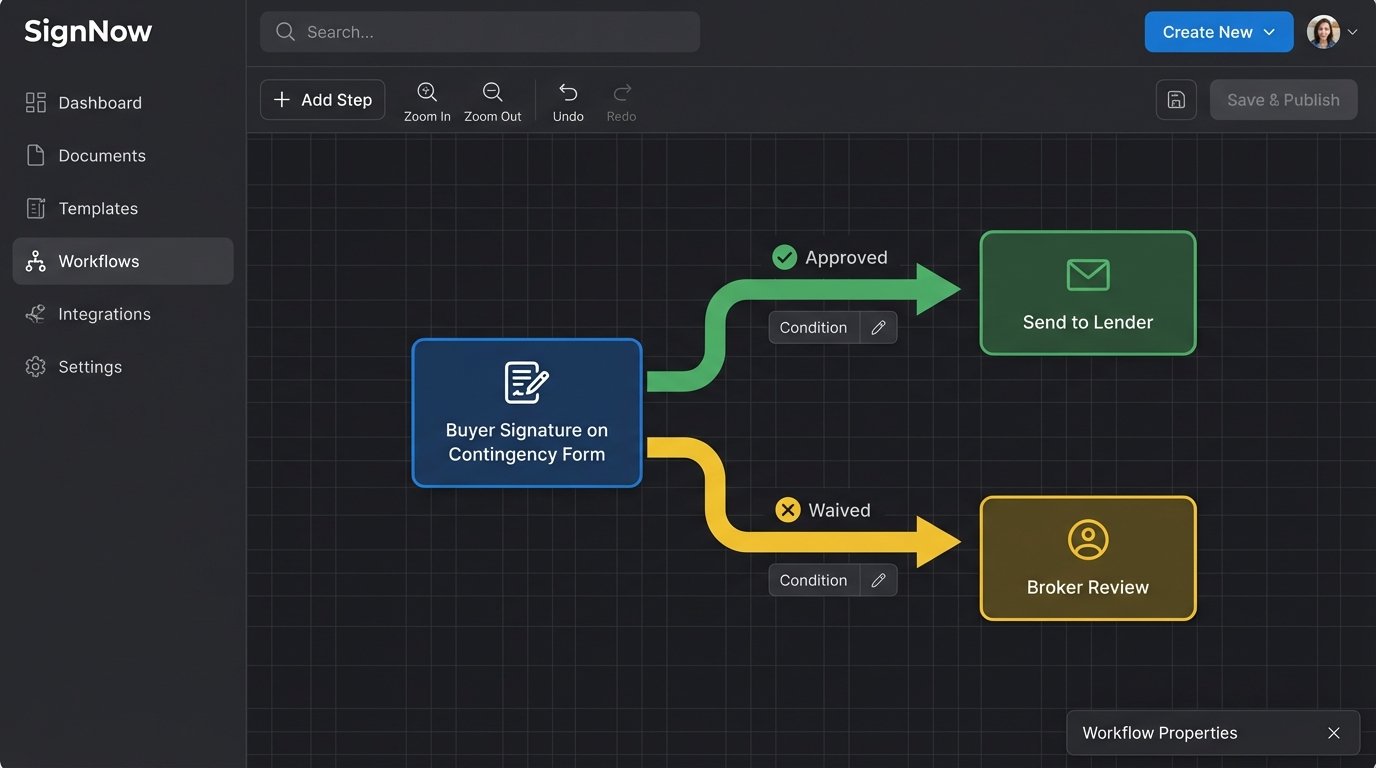Go to Templates in the sidebar

pyautogui.click(x=98, y=209)
